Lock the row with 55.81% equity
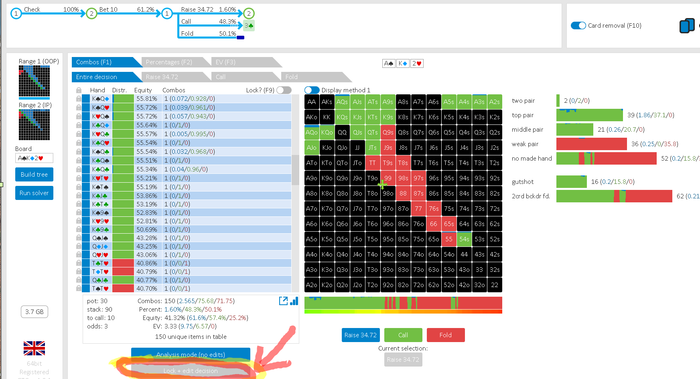The height and width of the screenshot is (379, 700). (x=79, y=99)
